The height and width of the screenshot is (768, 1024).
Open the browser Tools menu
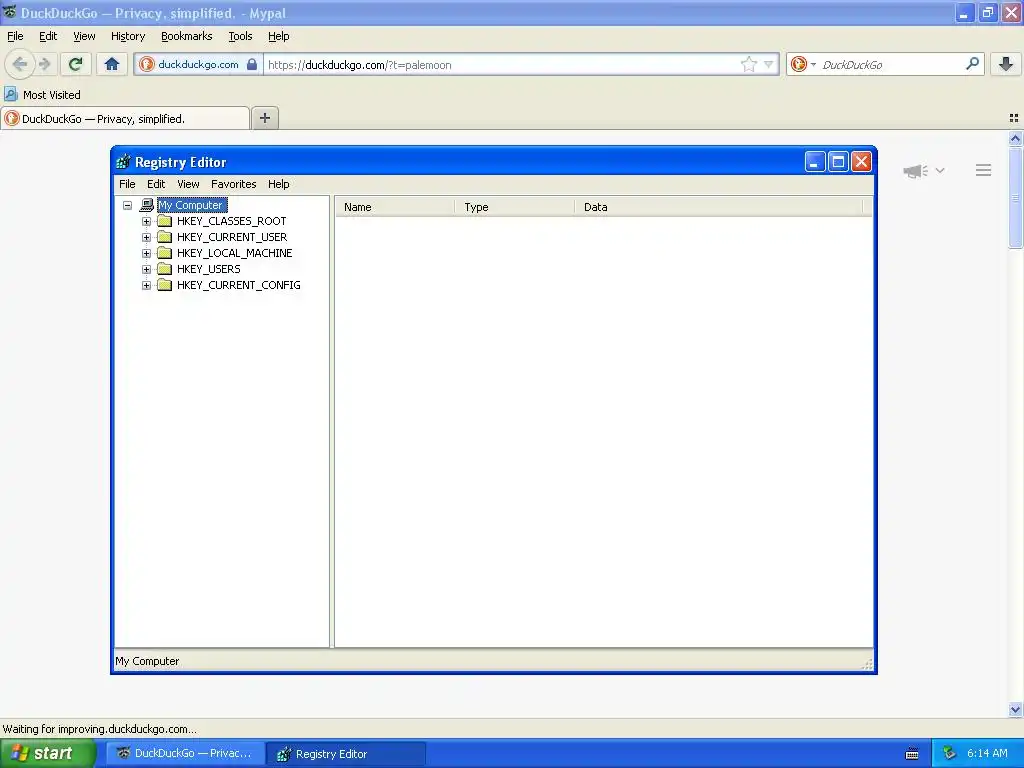click(240, 36)
